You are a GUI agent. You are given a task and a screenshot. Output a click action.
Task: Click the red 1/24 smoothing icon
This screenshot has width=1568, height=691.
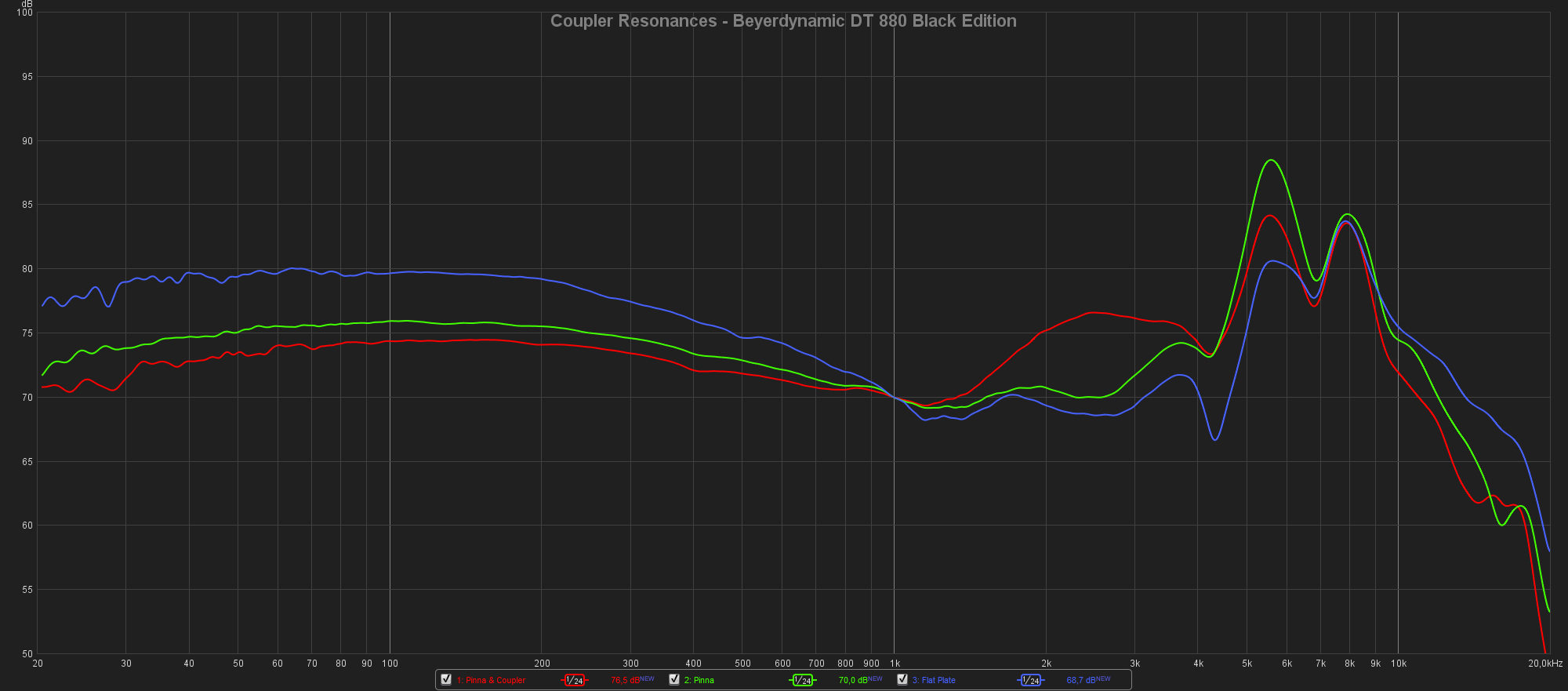(574, 680)
